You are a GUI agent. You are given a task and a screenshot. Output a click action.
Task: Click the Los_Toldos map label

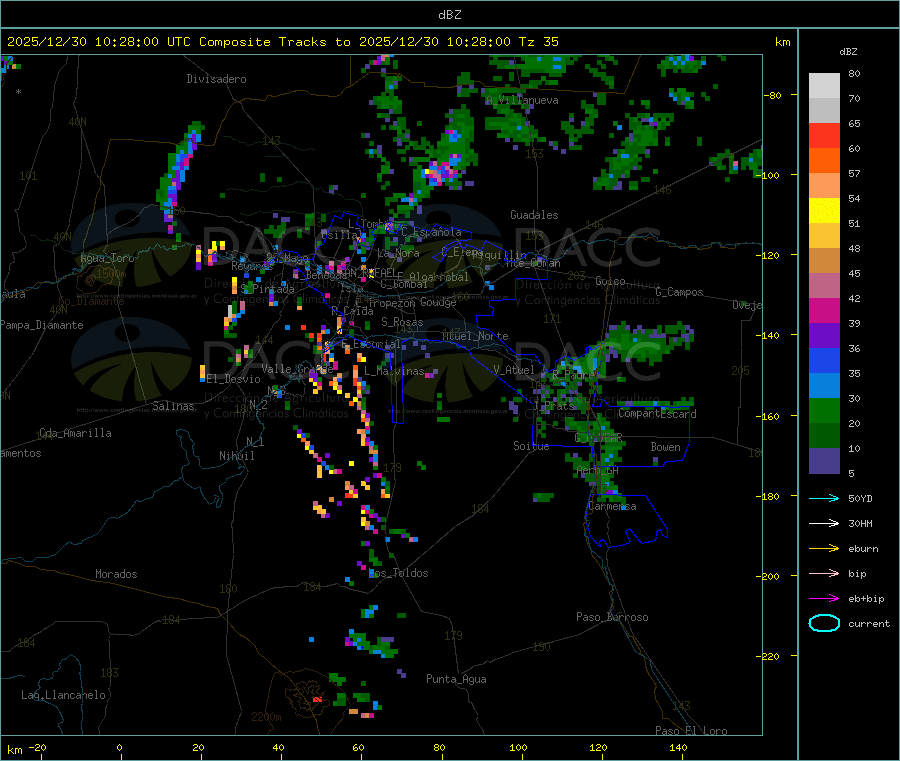pyautogui.click(x=398, y=573)
